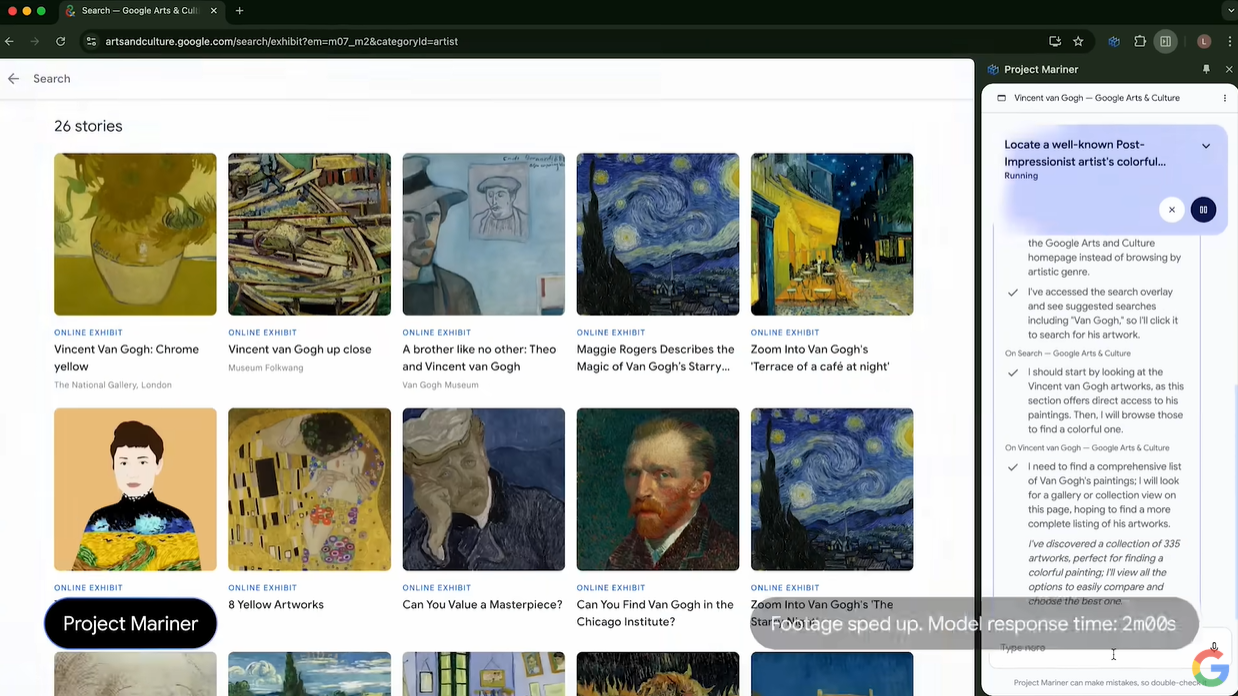Open 'Vincent Van Gogh: Chrome yellow' exhibit
1238x696 pixels.
click(126, 358)
